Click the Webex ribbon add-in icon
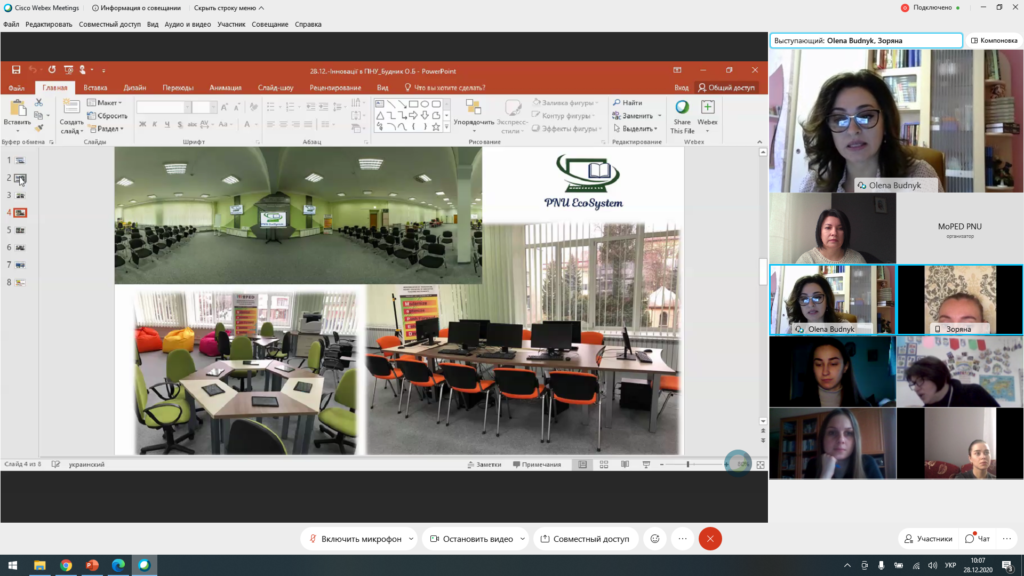Image resolution: width=1024 pixels, height=576 pixels. pyautogui.click(x=707, y=108)
